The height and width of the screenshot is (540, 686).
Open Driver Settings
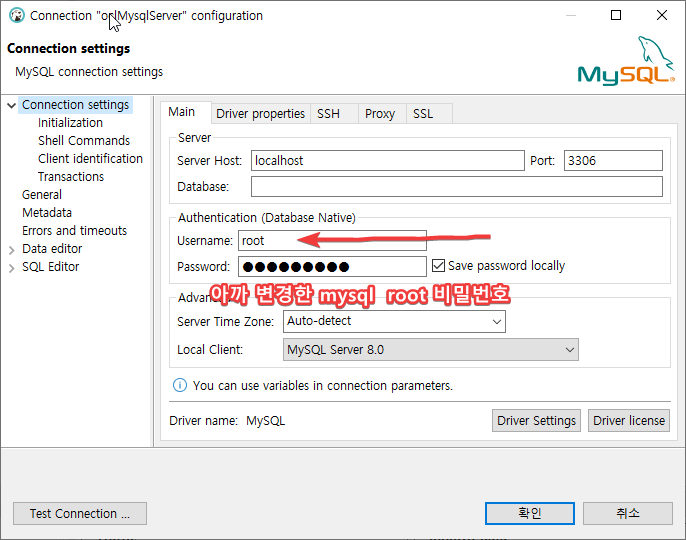536,421
